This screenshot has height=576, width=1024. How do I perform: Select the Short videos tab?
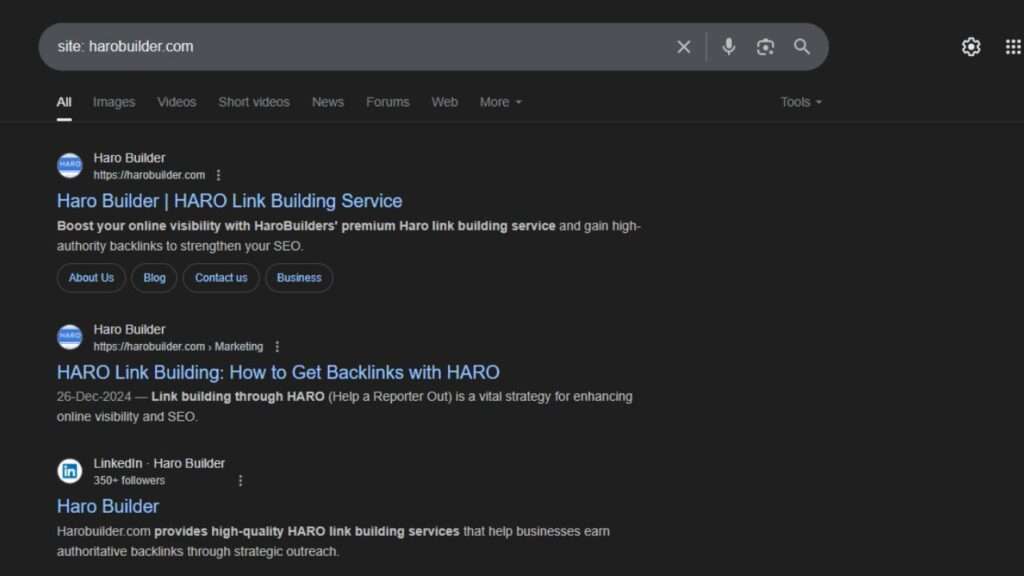click(x=254, y=102)
